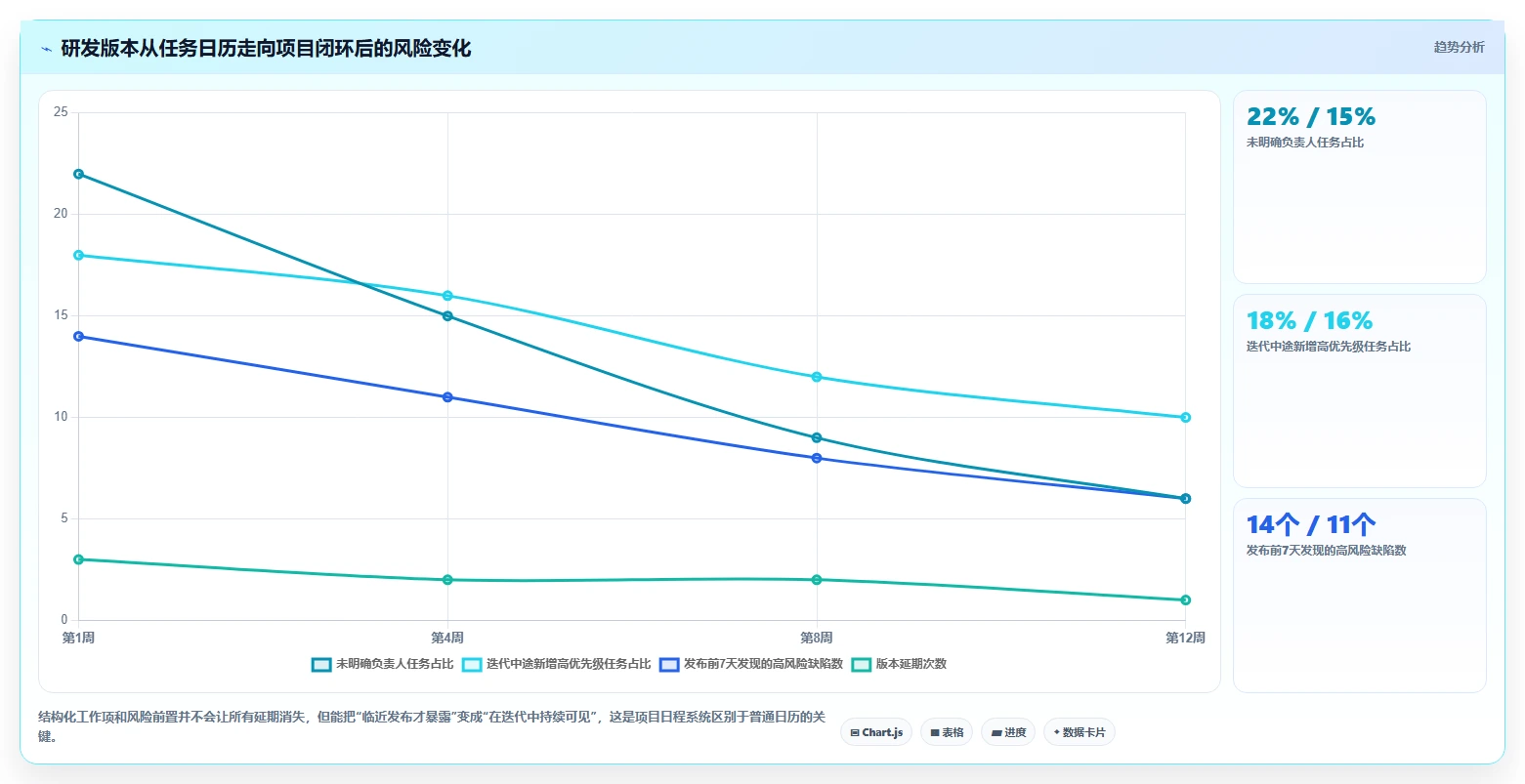Click the 25 y-axis tick label
Image resolution: width=1525 pixels, height=784 pixels.
pyautogui.click(x=61, y=112)
